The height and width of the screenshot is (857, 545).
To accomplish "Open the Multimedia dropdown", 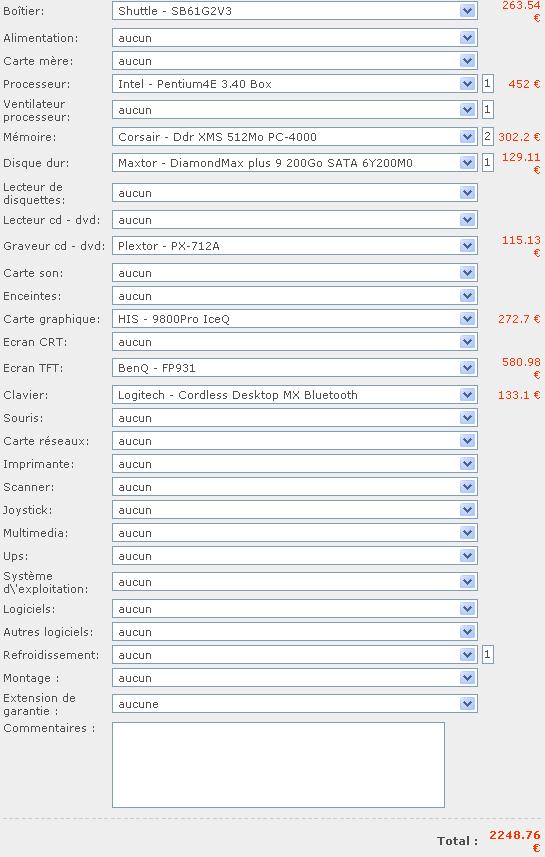I will 295,532.
